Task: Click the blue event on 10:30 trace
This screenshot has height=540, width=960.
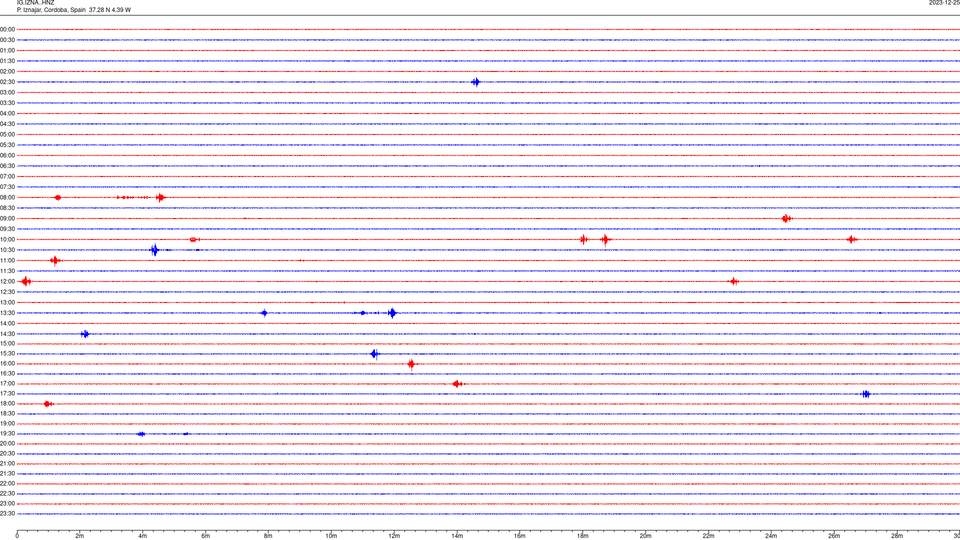Action: pos(155,250)
